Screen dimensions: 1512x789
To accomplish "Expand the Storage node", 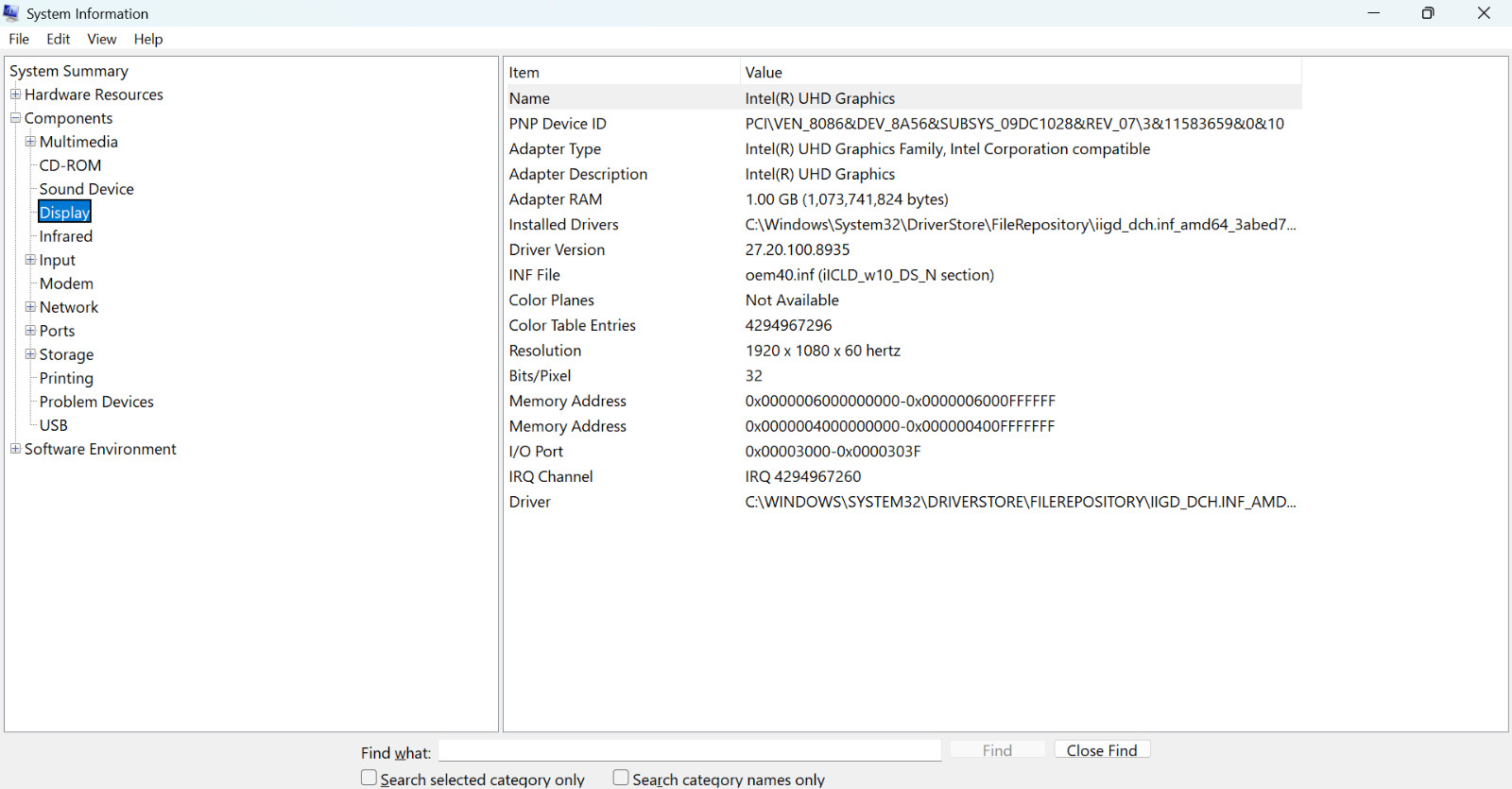I will [30, 354].
